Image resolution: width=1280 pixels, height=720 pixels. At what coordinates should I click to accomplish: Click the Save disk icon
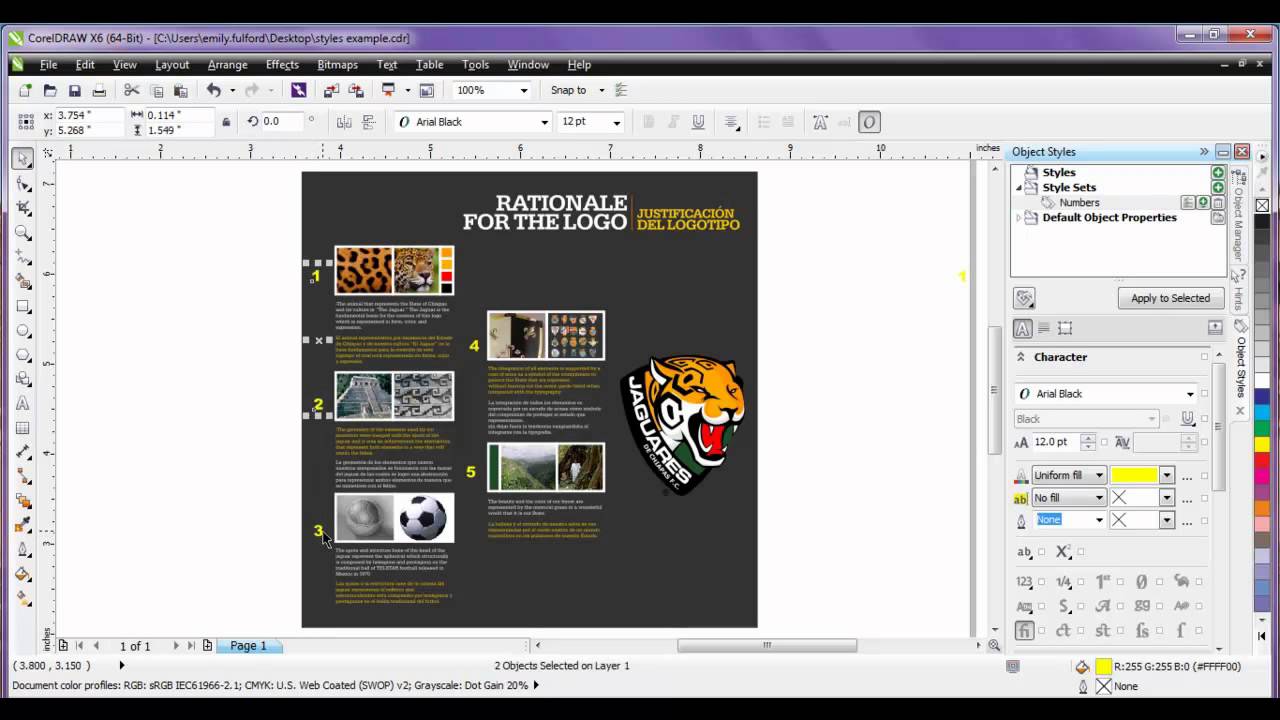pos(74,90)
